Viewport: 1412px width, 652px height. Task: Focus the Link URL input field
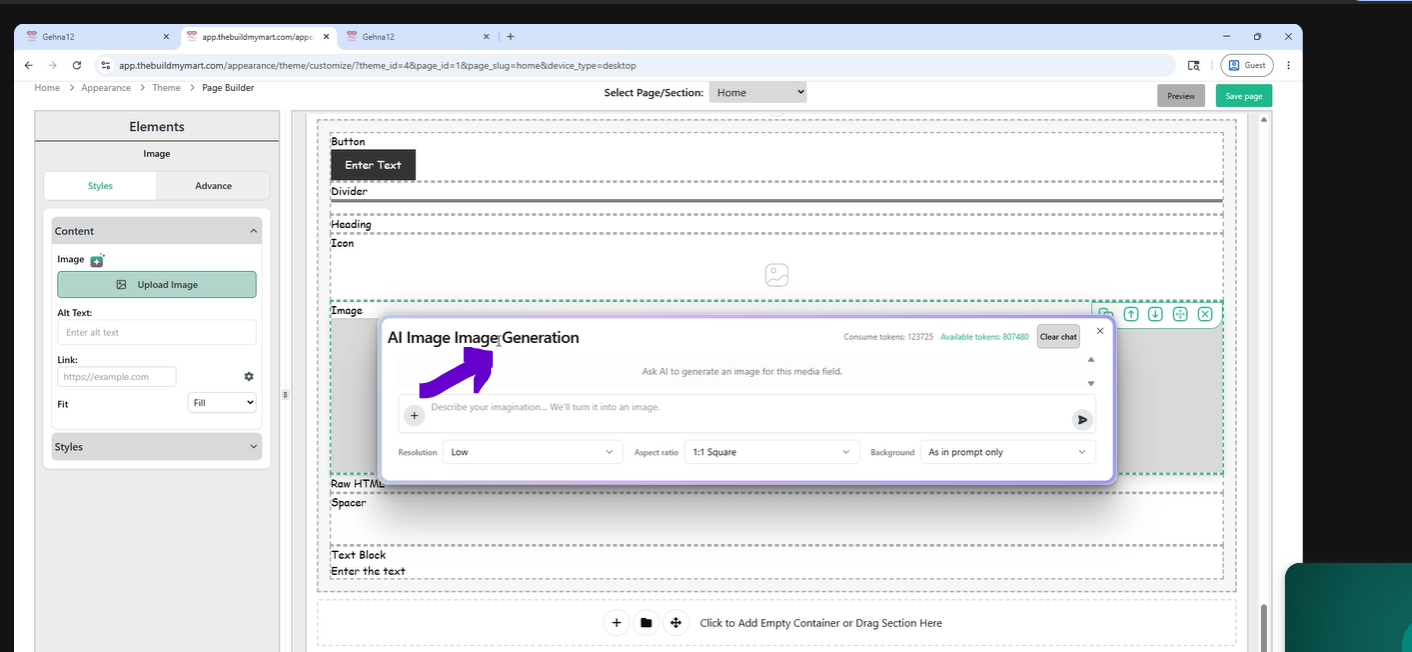117,377
